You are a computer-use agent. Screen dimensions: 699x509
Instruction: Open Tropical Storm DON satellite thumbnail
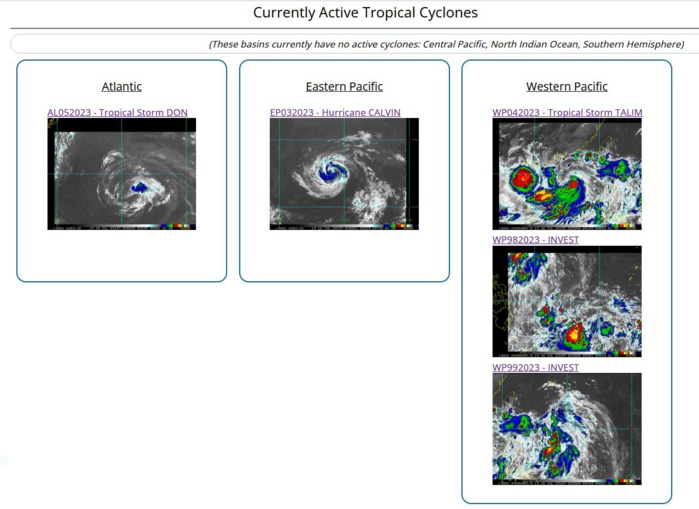[122, 174]
